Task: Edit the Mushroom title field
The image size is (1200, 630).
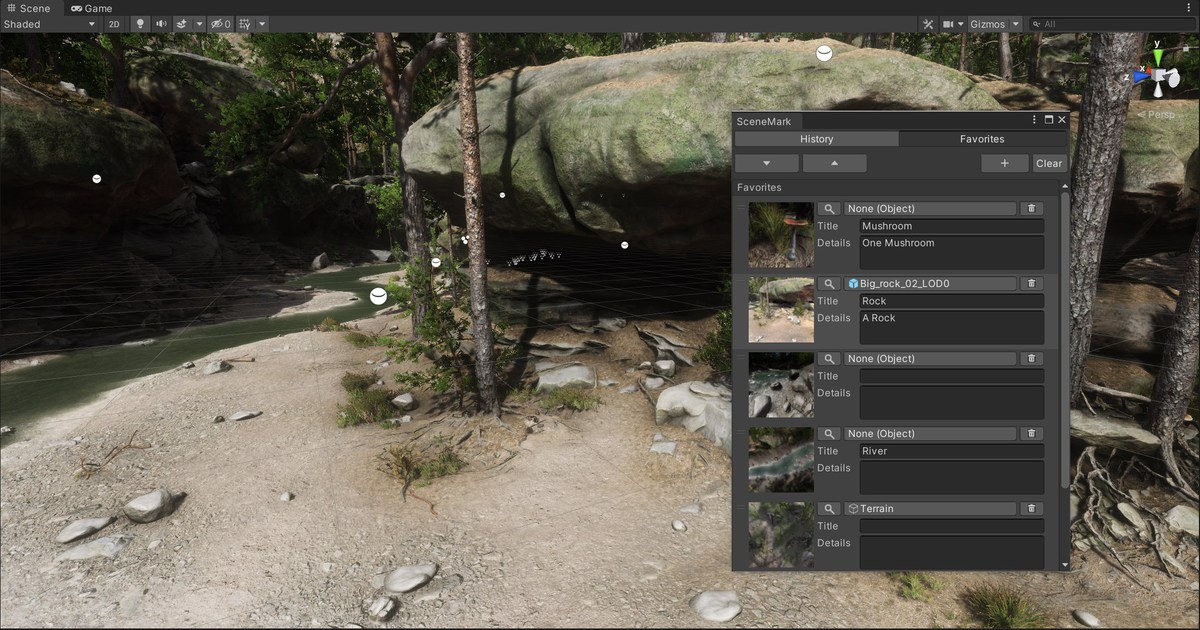Action: (951, 226)
